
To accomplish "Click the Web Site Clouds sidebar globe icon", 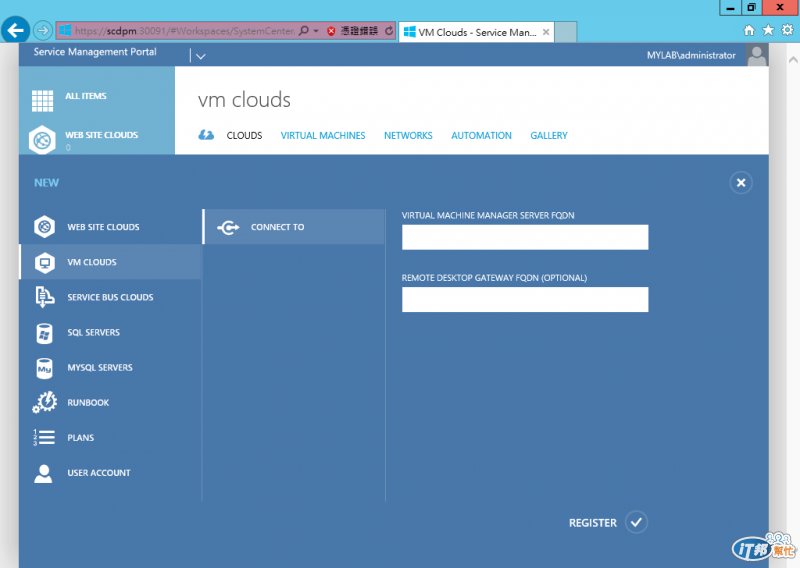I will [x=42, y=139].
